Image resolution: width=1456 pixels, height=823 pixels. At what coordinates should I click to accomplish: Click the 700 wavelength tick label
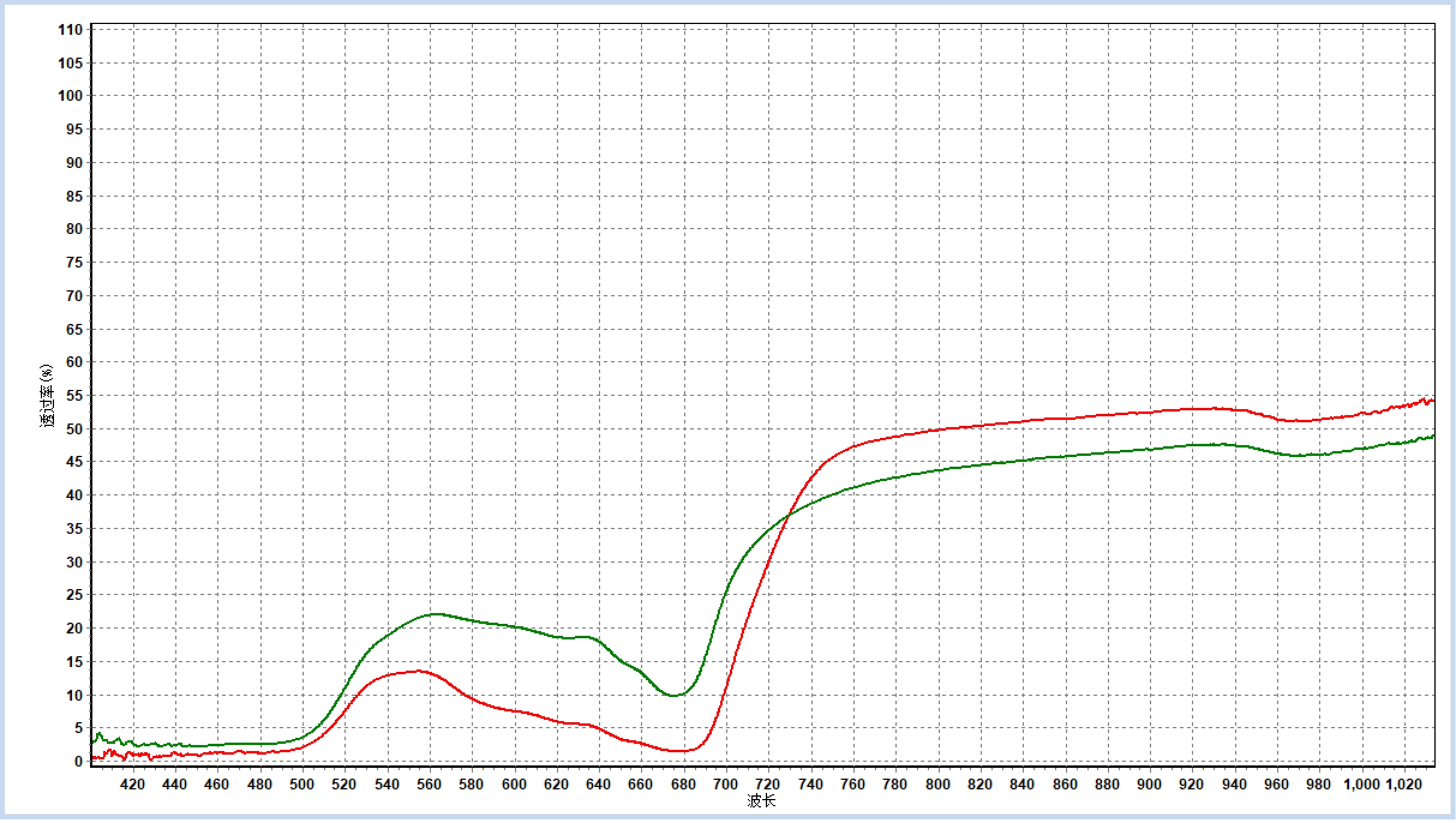point(726,784)
